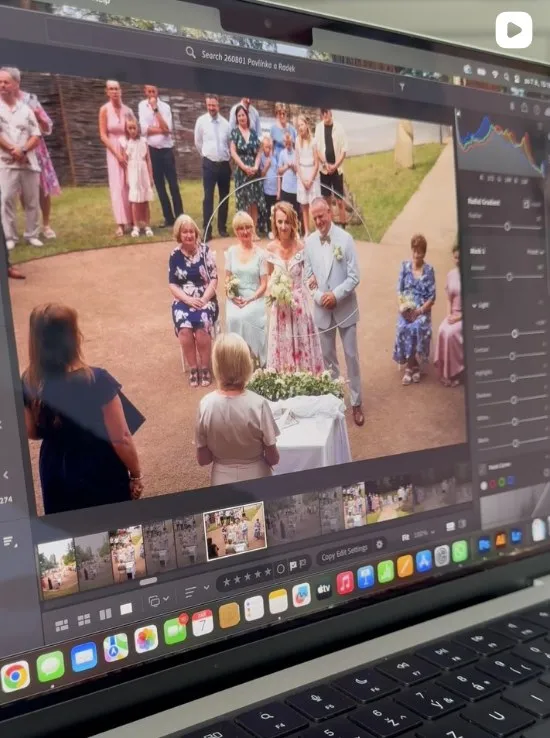Flag photo as rejected

tap(303, 563)
